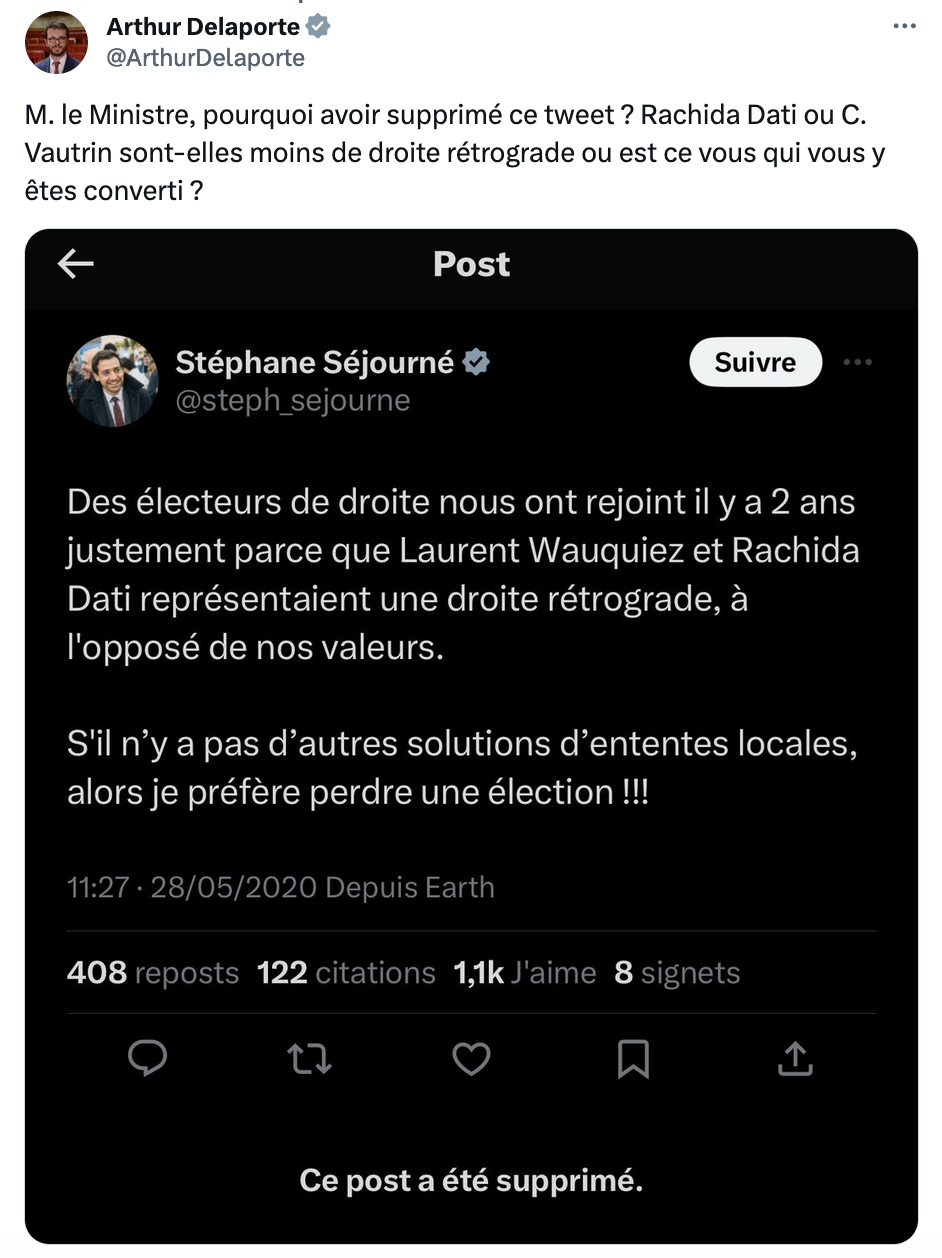Open Arthur Delaporte's profile picture
This screenshot has height=1258, width=942.
56,42
